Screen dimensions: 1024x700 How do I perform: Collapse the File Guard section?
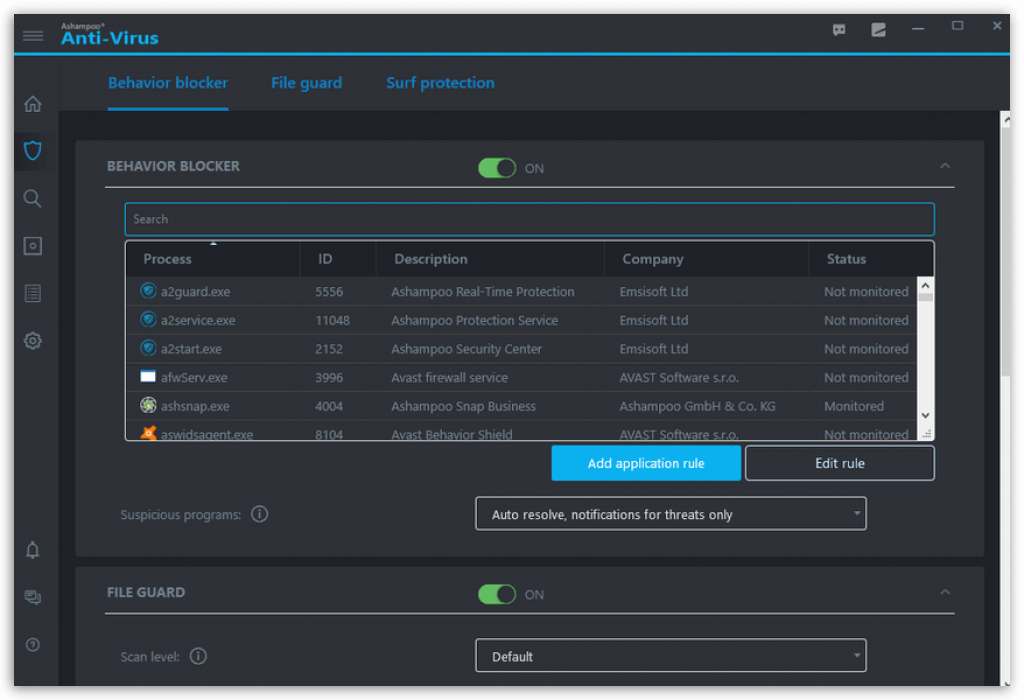945,592
